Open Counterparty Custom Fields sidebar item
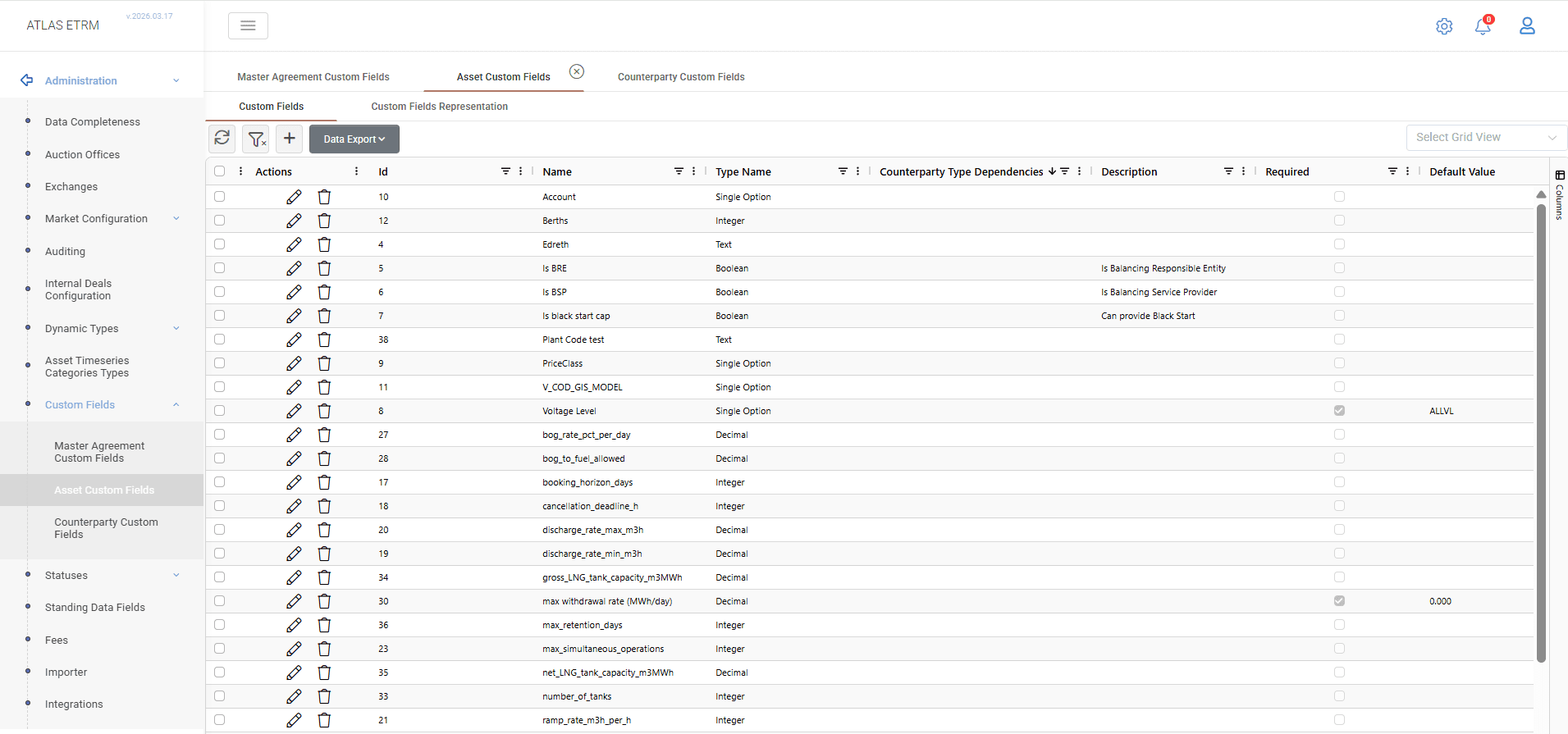Screen dimensions: 1568x734 tap(106, 528)
